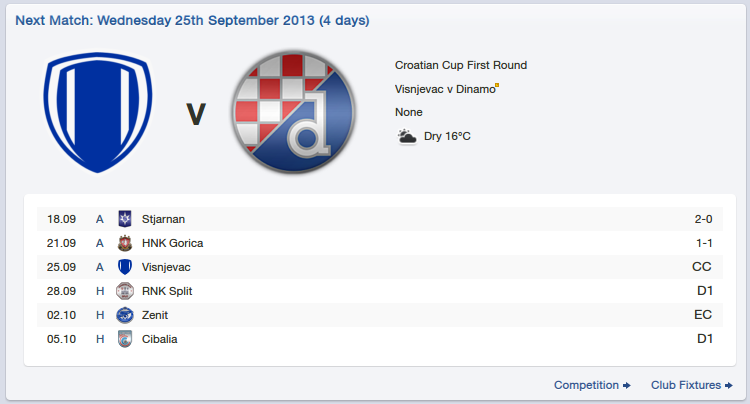
Task: Click the Zenit team badge icon
Action: (125, 315)
